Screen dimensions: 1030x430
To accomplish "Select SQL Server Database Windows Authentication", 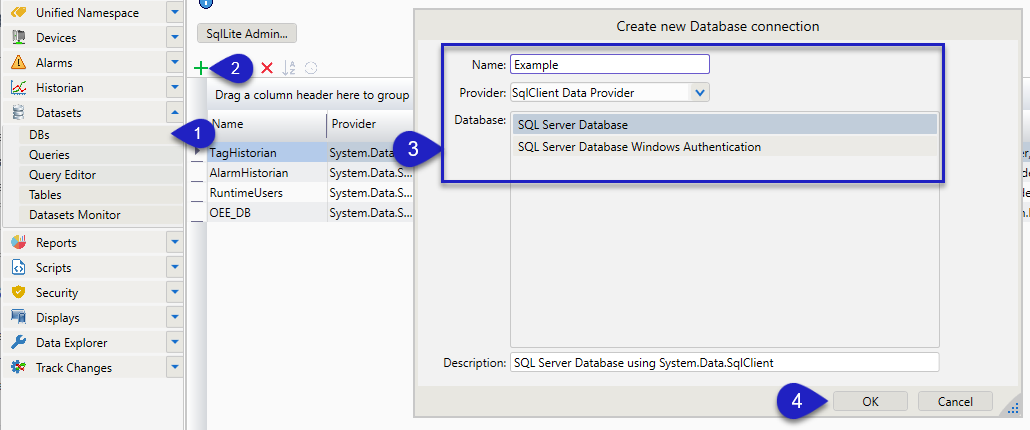I will [639, 147].
